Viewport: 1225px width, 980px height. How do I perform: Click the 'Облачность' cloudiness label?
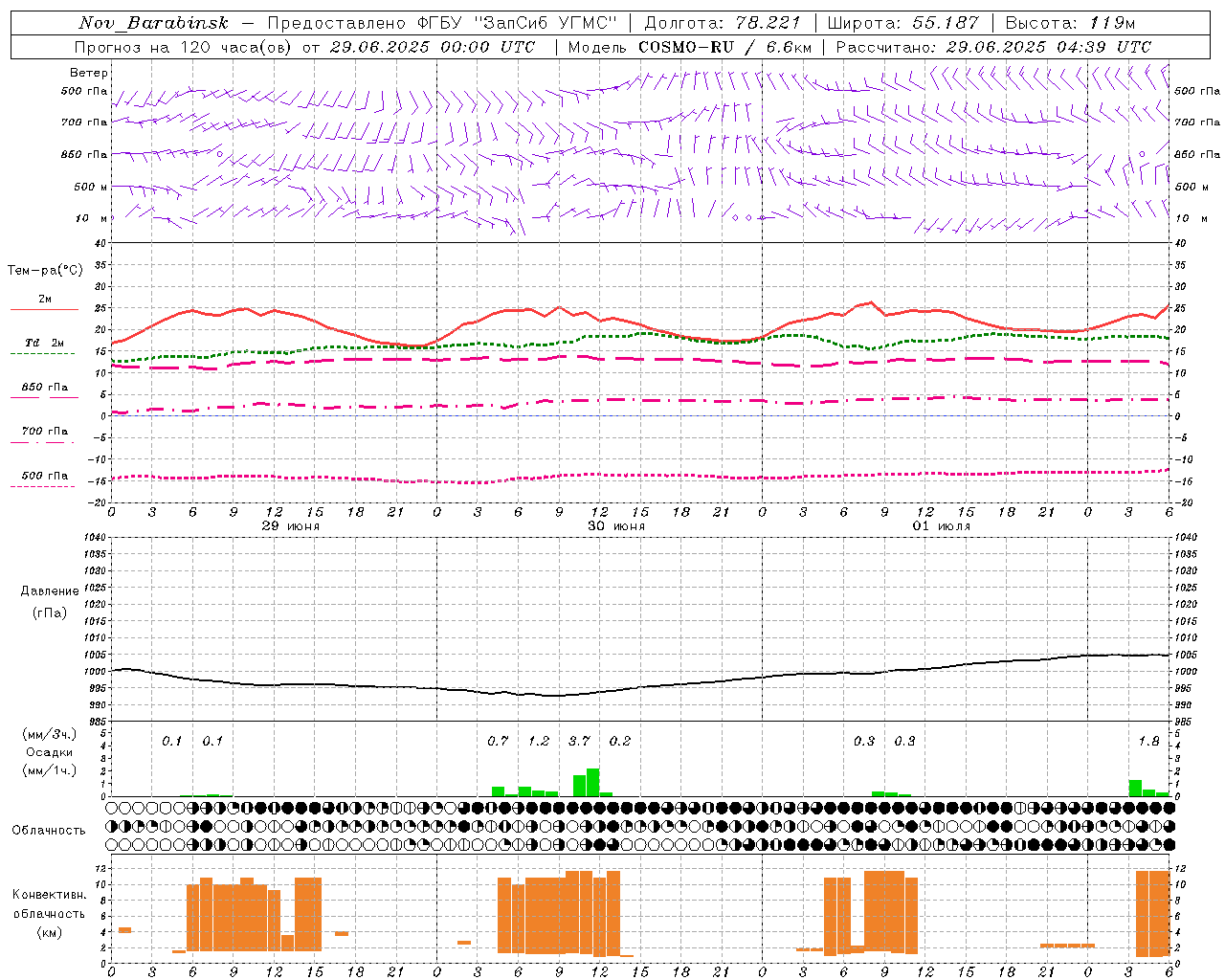click(x=49, y=831)
